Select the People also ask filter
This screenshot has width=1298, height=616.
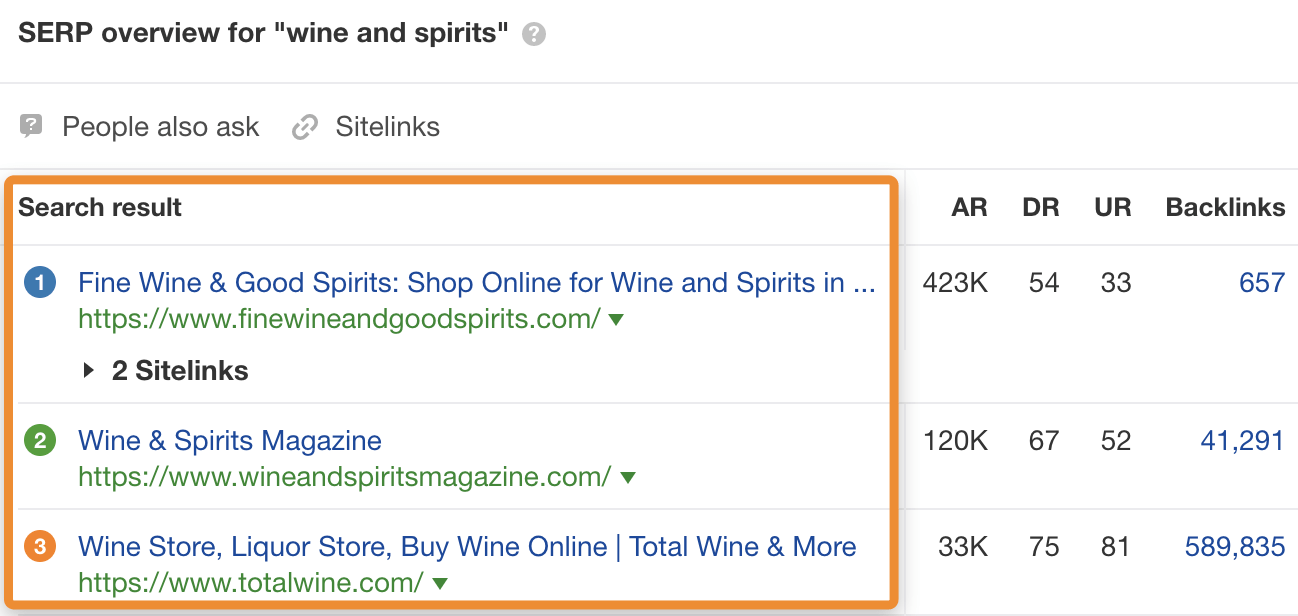pyautogui.click(x=160, y=126)
